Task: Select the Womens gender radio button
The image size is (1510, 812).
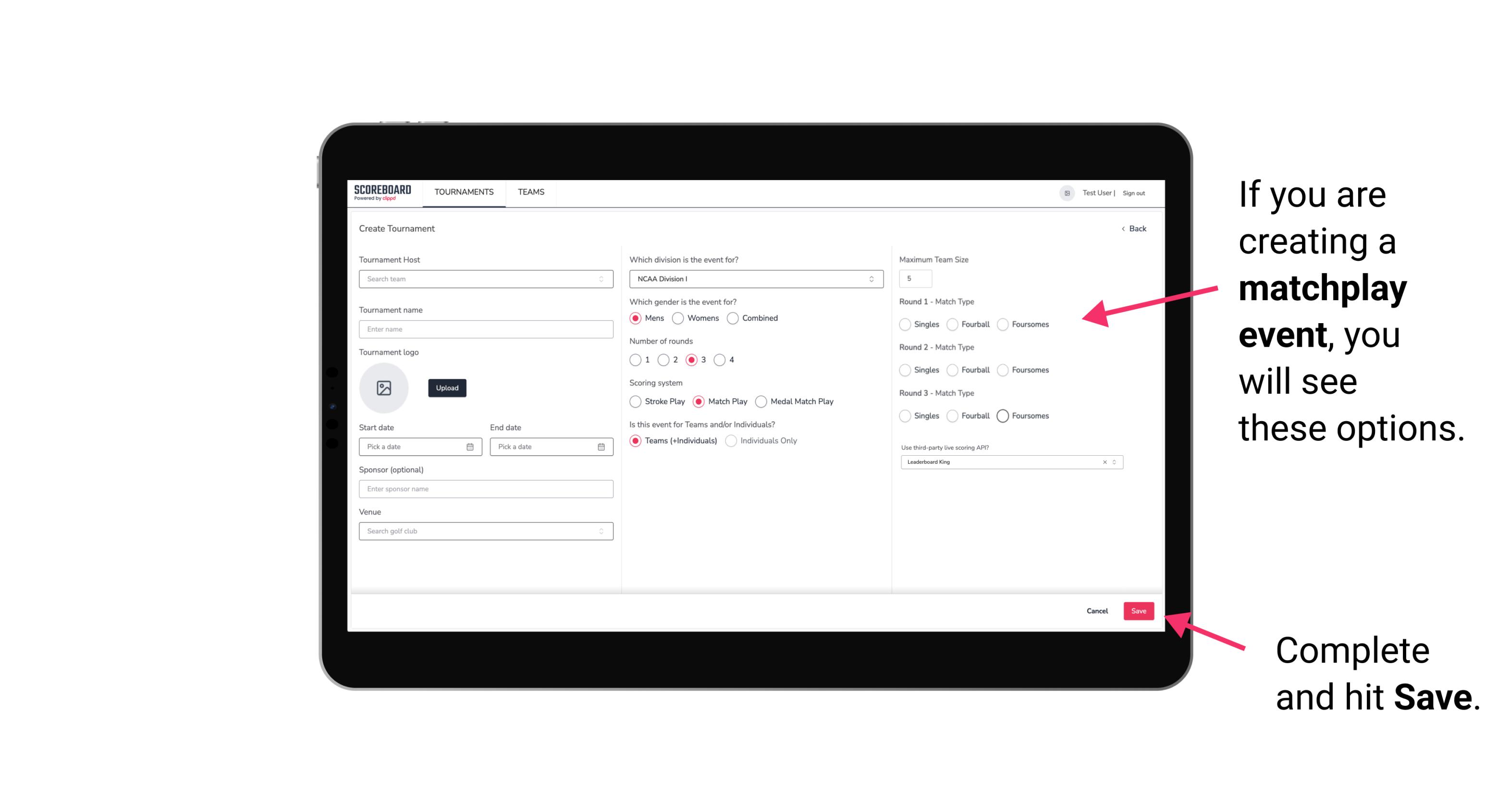Action: click(x=678, y=318)
